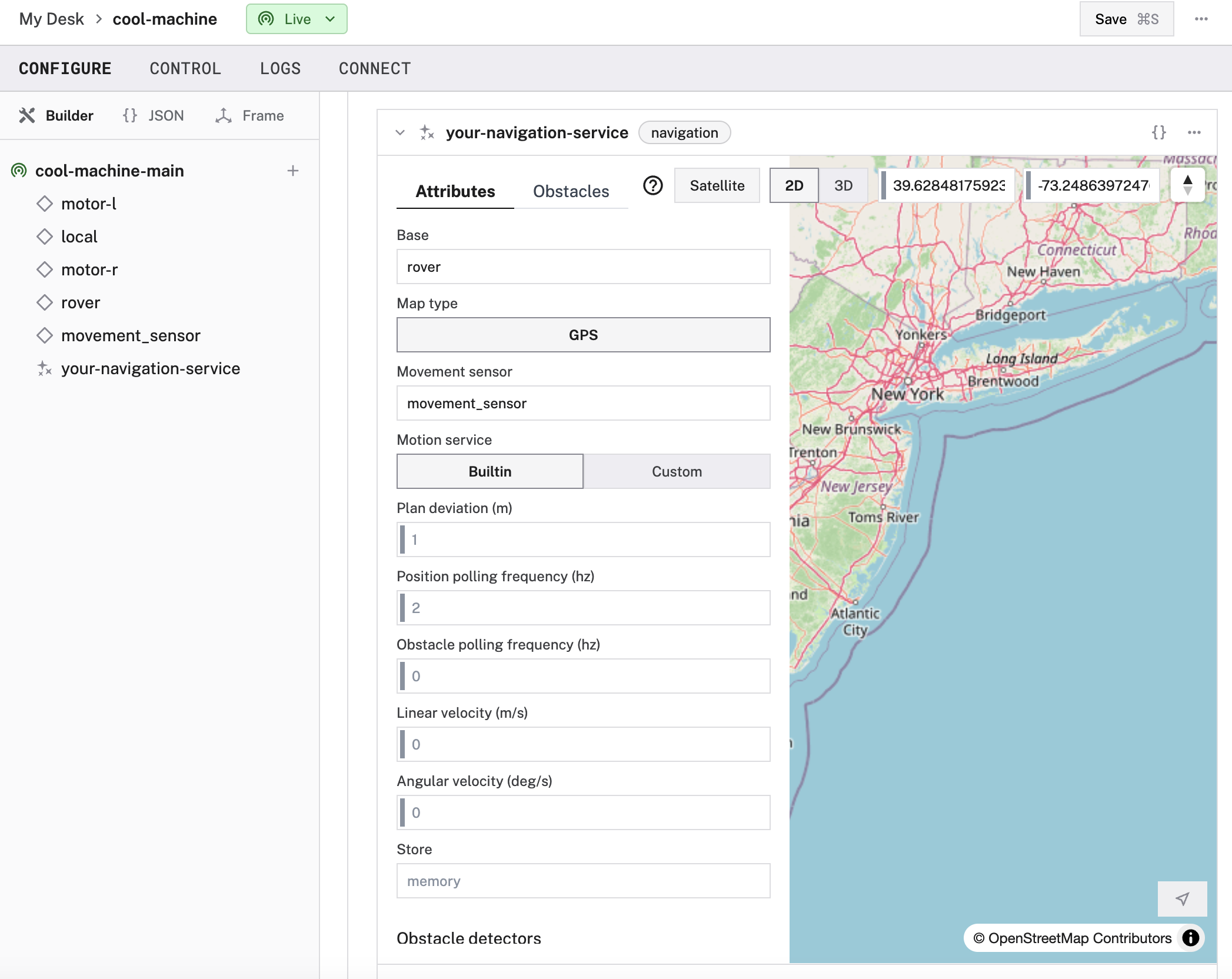Select Custom motion service
Viewport: 1232px width, 979px height.
click(677, 471)
